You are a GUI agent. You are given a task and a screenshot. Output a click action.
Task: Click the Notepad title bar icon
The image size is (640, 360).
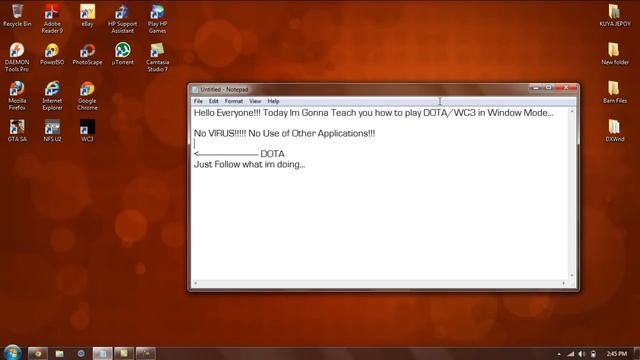pos(195,89)
